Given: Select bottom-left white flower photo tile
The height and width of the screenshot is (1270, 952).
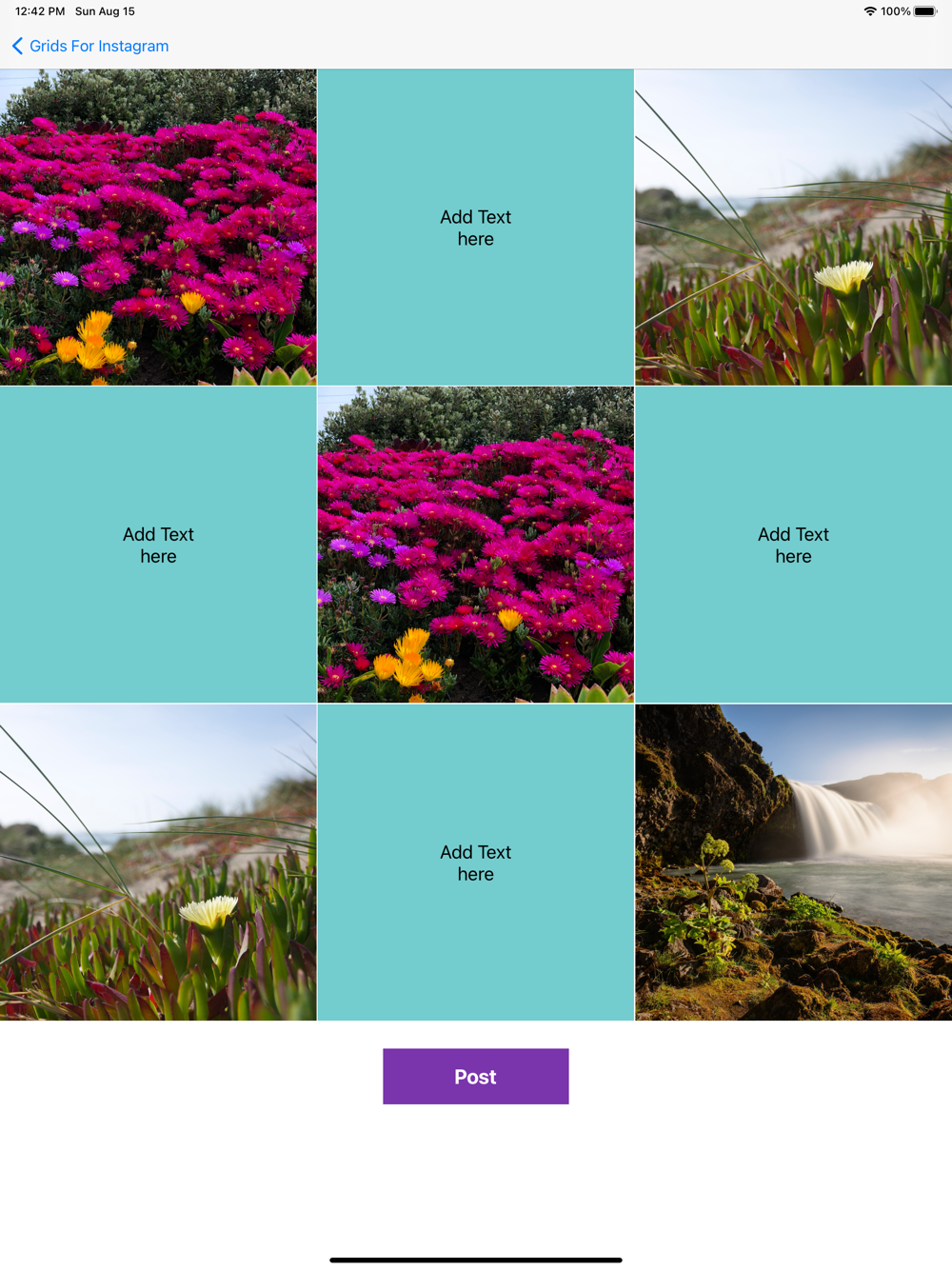Looking at the screenshot, I should pyautogui.click(x=158, y=863).
